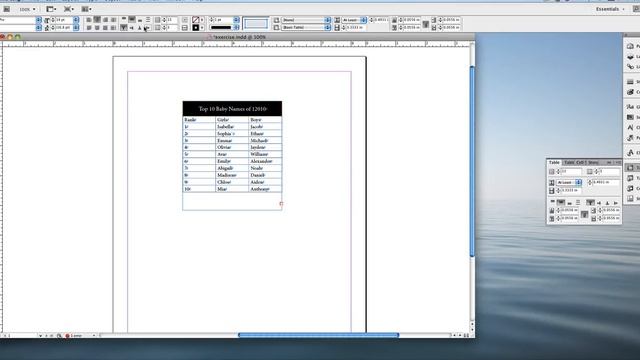Click the Unmerge Cells button
This screenshot has width=640, height=360.
coord(185,28)
